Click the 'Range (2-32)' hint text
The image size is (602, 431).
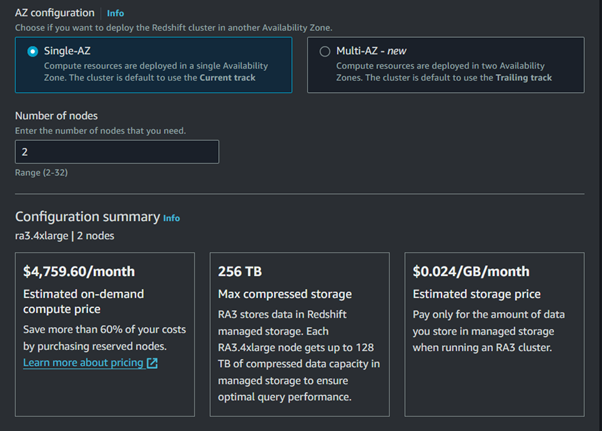click(x=41, y=173)
